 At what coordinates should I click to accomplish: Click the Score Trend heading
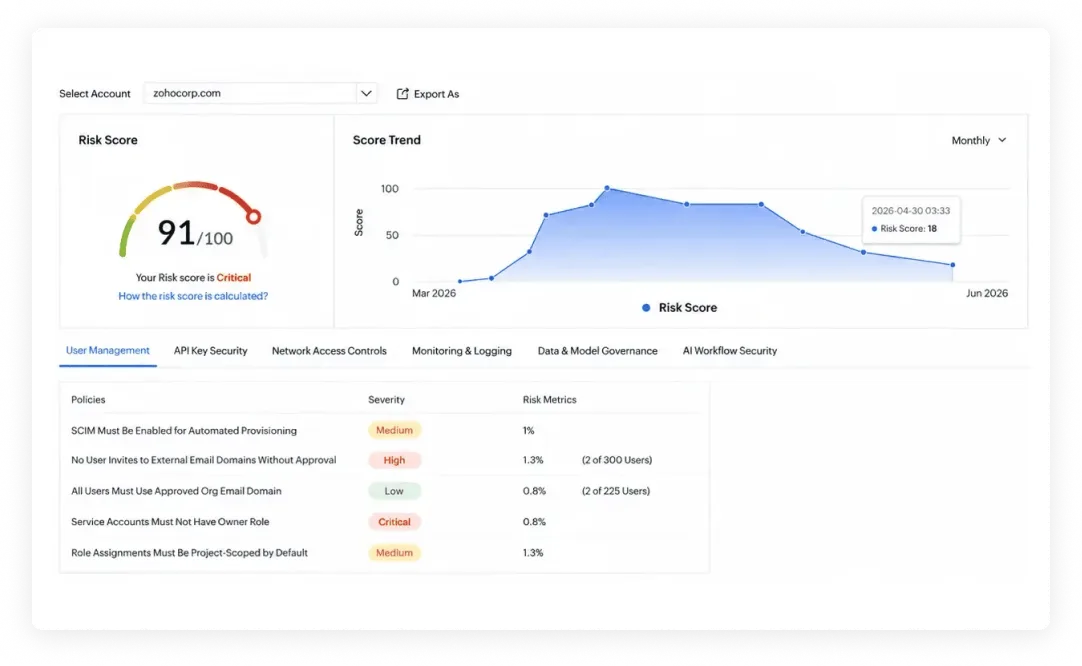tap(386, 140)
